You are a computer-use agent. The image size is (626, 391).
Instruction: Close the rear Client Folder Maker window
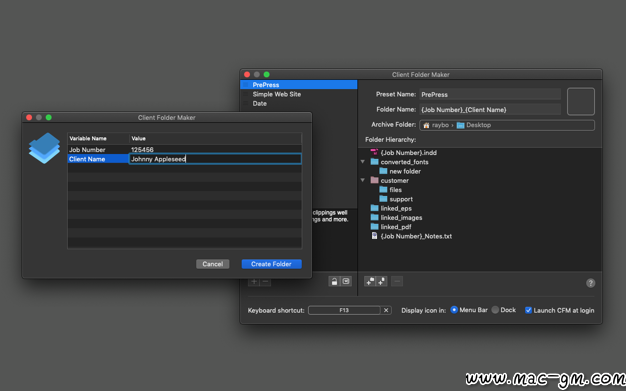[x=247, y=75]
